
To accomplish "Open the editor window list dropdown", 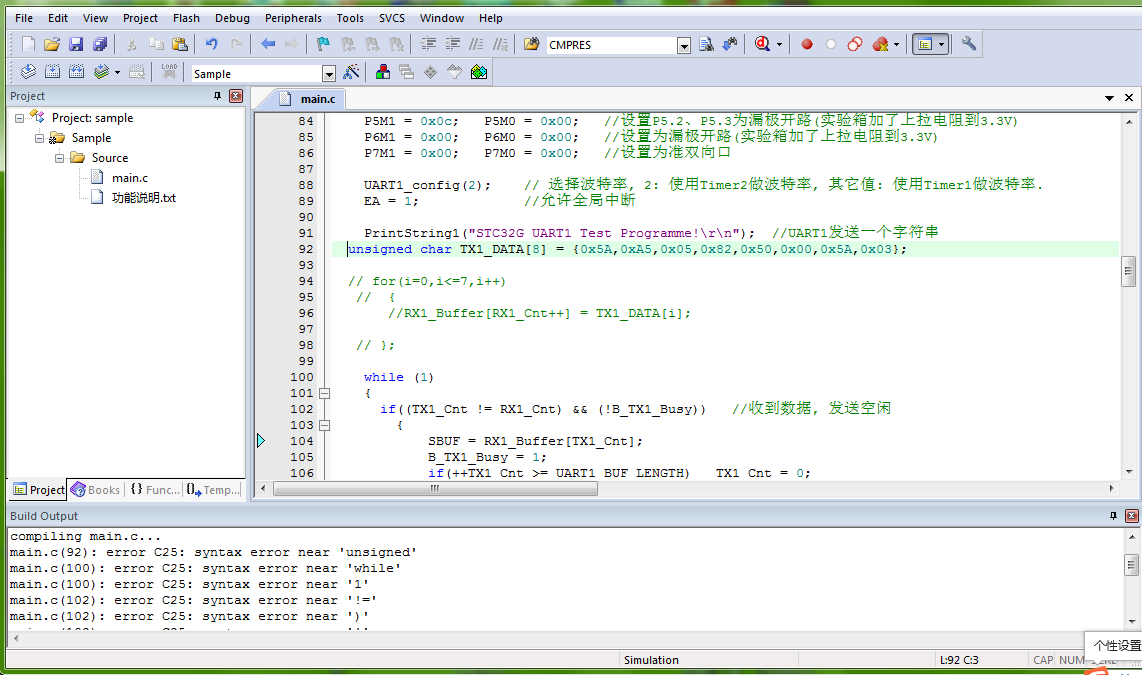I will (1109, 98).
